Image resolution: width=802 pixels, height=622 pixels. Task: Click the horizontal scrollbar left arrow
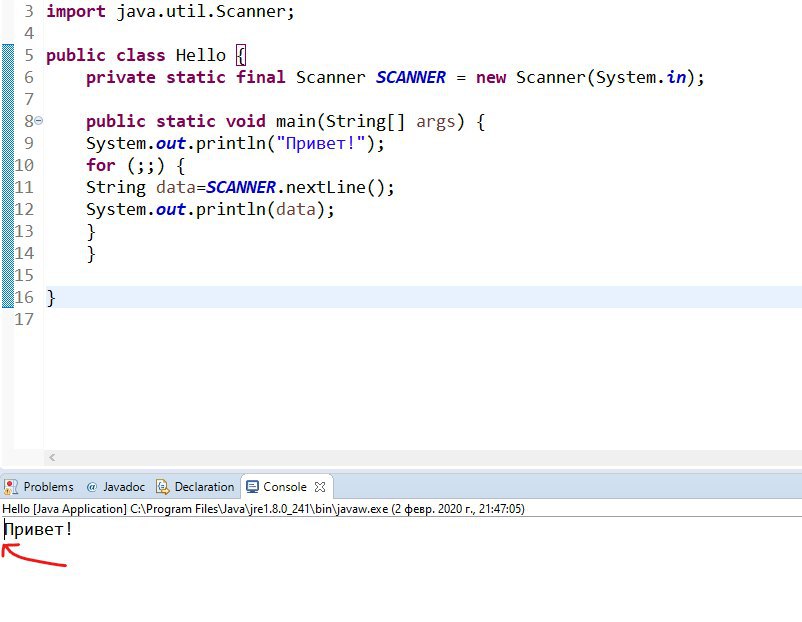tap(52, 457)
